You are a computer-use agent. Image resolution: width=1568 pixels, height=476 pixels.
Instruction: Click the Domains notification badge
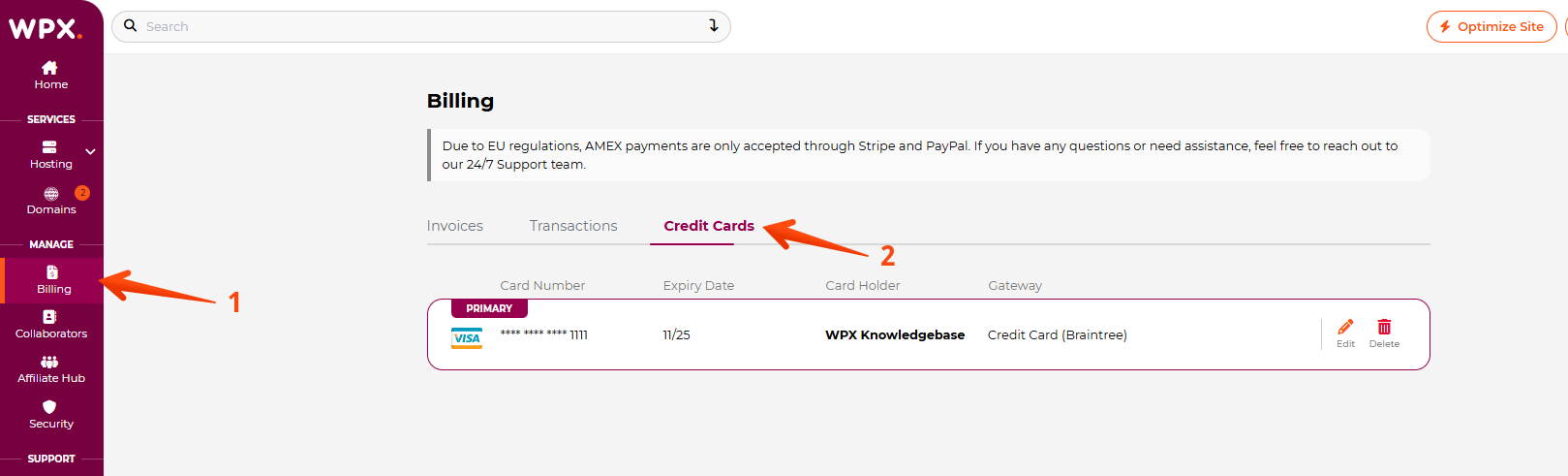click(82, 193)
